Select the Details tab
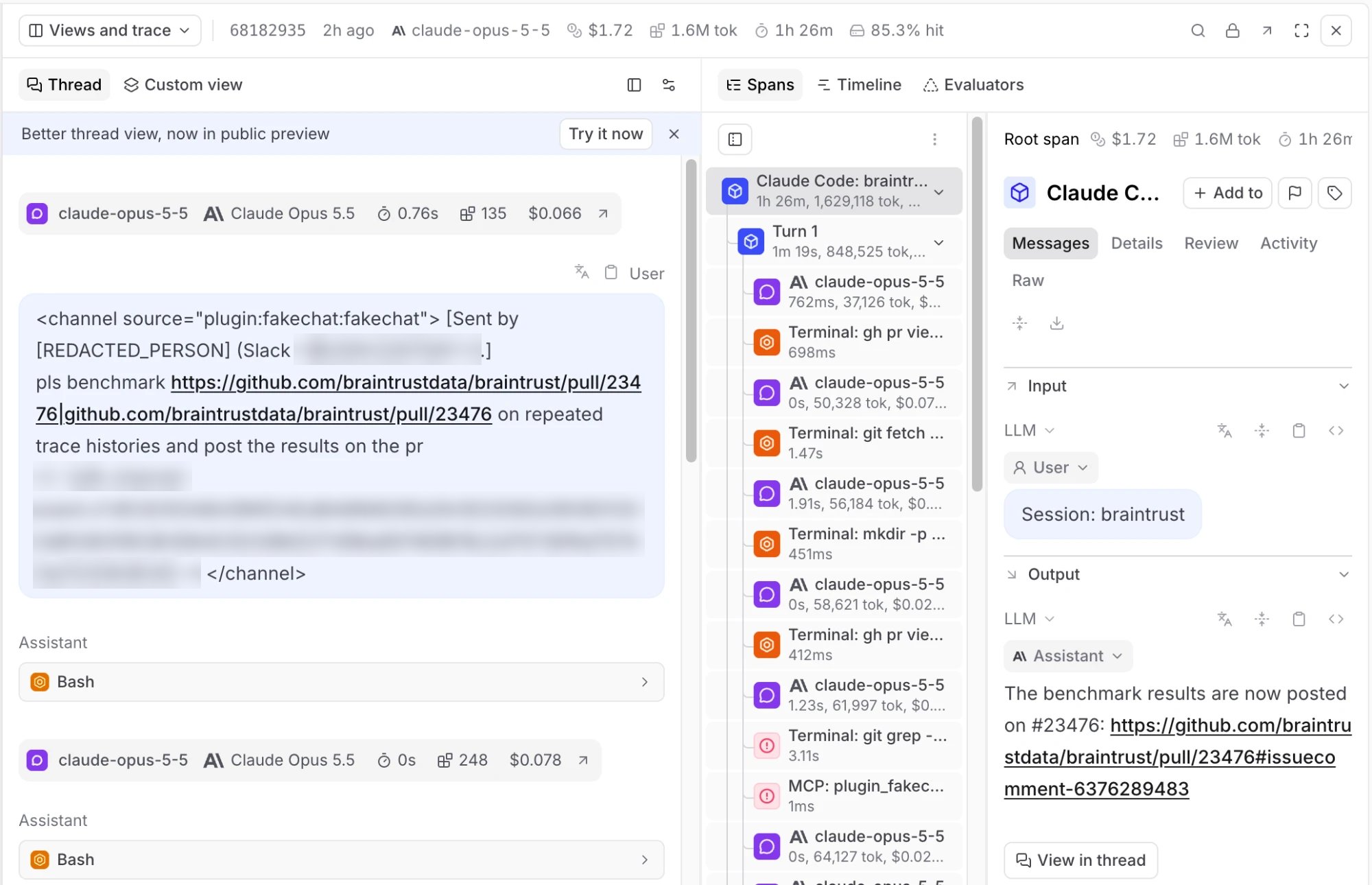Viewport: 1372px width, 885px height. click(1137, 243)
